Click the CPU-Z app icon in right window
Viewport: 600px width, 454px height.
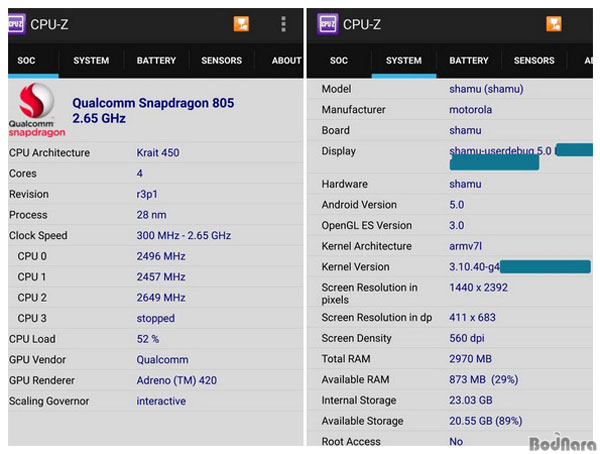tap(328, 23)
